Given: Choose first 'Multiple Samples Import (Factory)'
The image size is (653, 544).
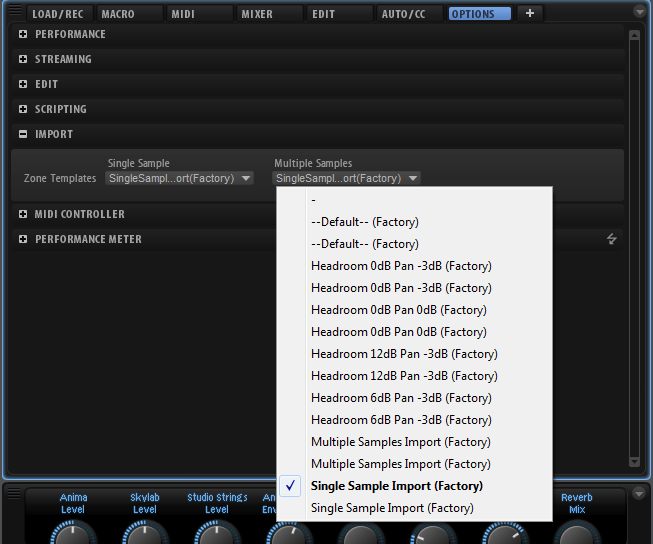Looking at the screenshot, I should pos(414,442).
